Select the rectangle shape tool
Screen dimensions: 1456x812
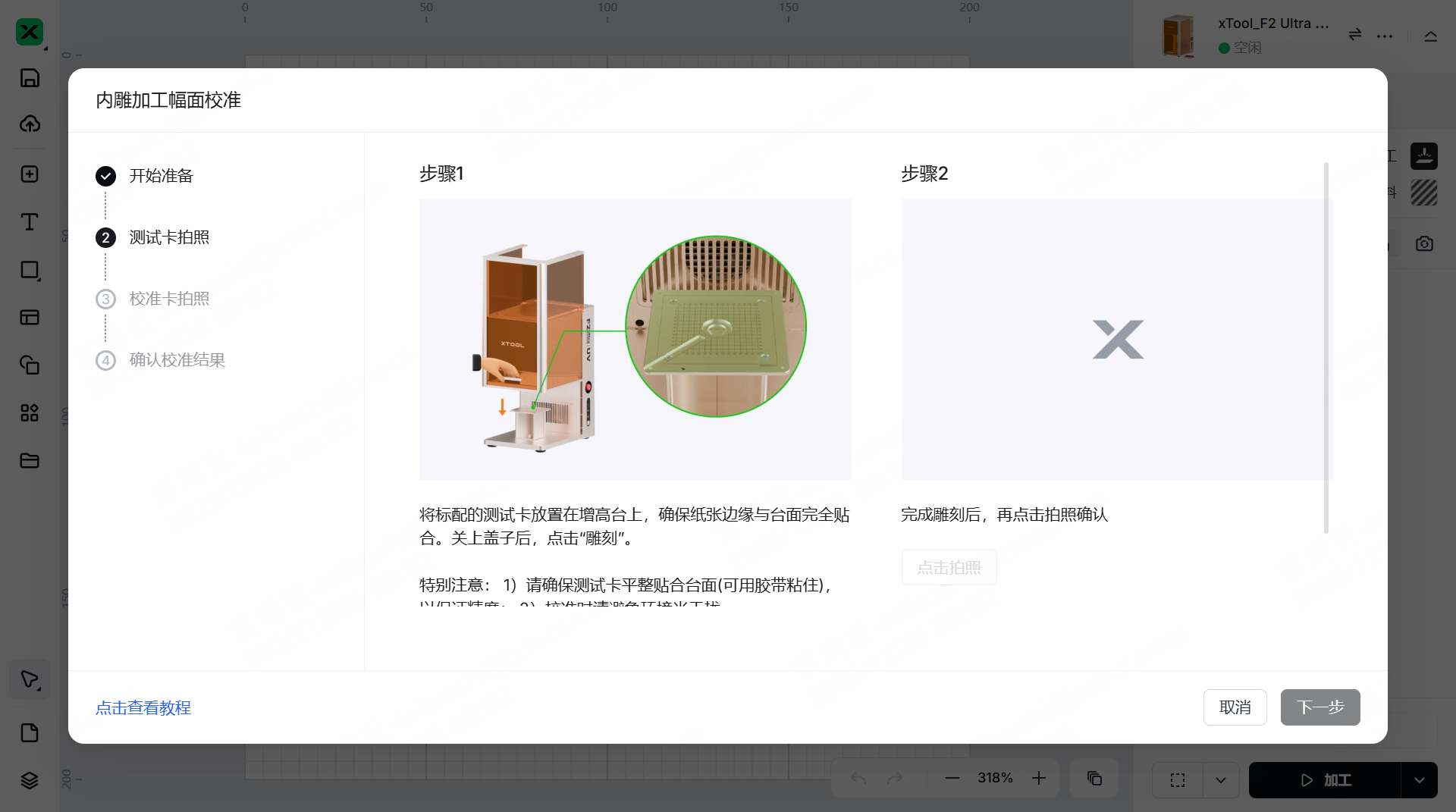point(30,270)
